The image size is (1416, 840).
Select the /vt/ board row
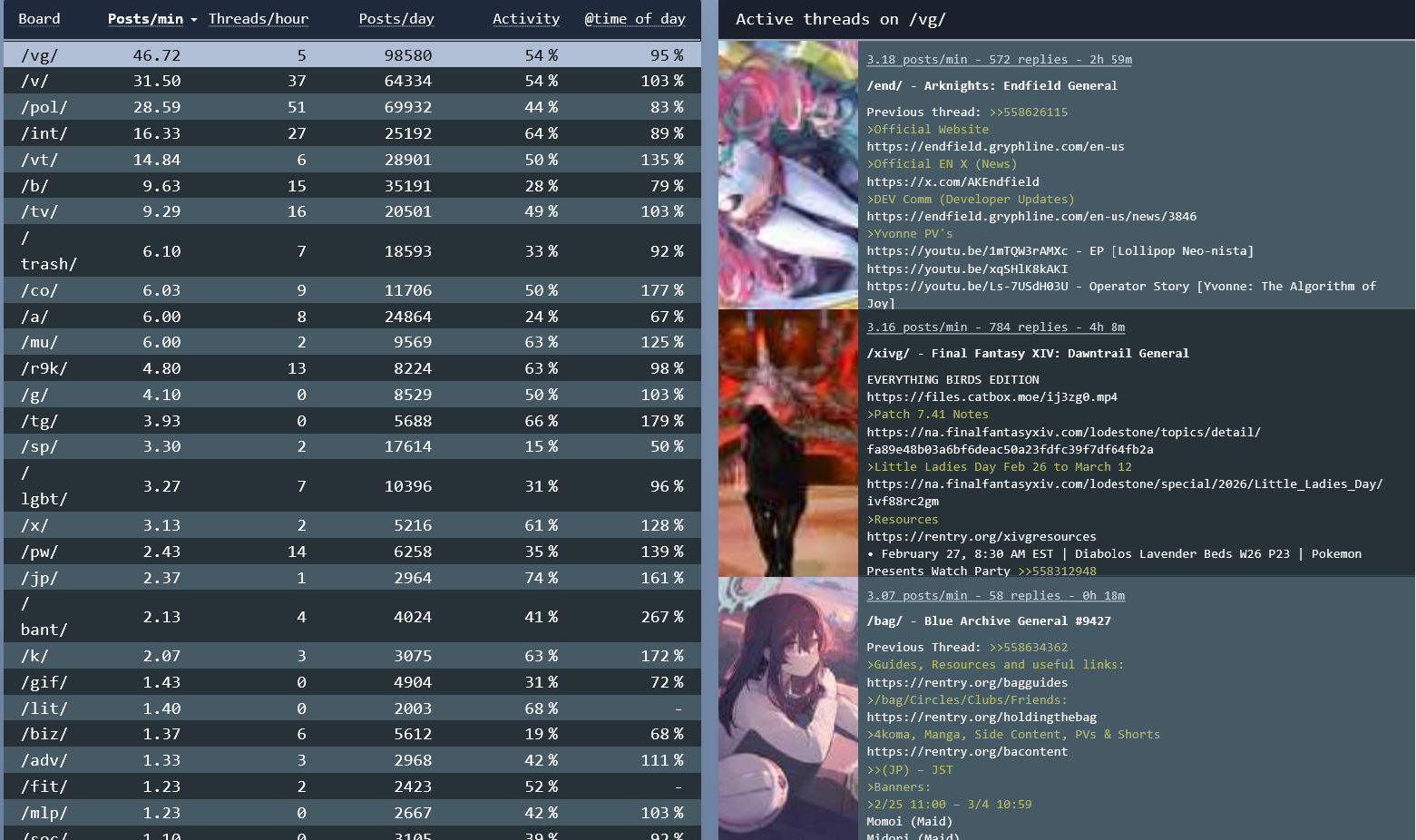(x=352, y=160)
